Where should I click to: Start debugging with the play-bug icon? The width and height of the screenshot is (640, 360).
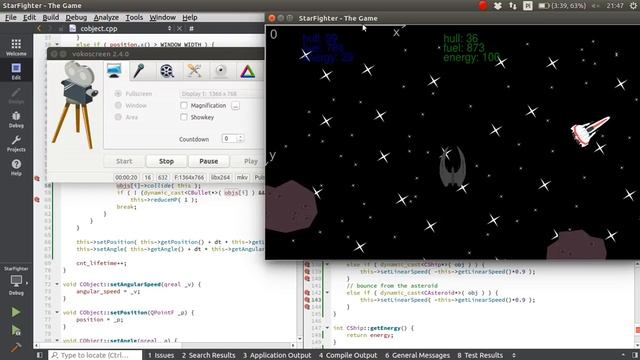pos(16,330)
